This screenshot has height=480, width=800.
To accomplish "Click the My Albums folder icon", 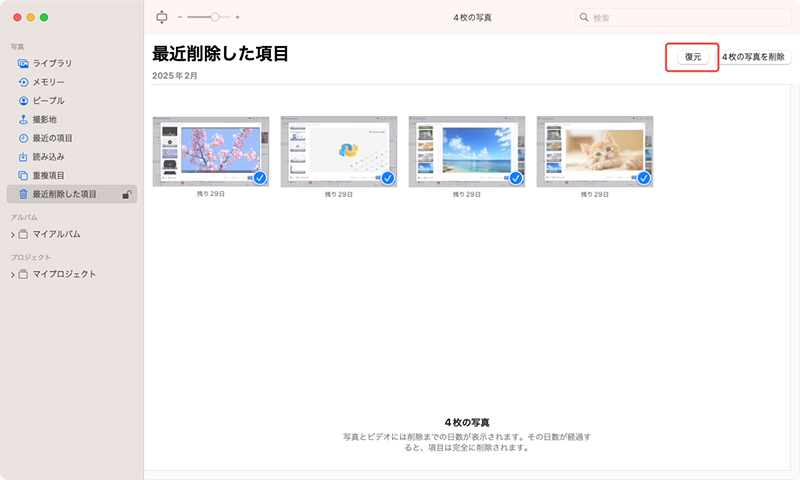I will click(x=23, y=234).
